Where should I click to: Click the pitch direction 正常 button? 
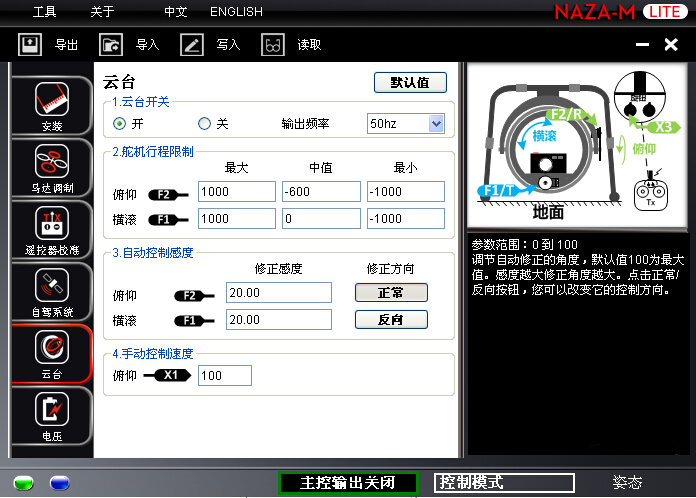click(x=391, y=292)
